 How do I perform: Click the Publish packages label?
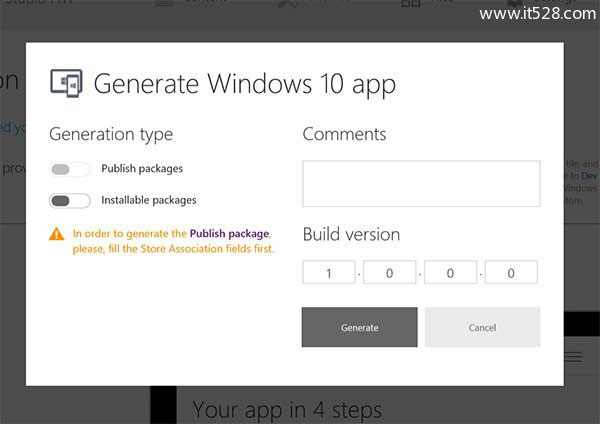coord(142,169)
